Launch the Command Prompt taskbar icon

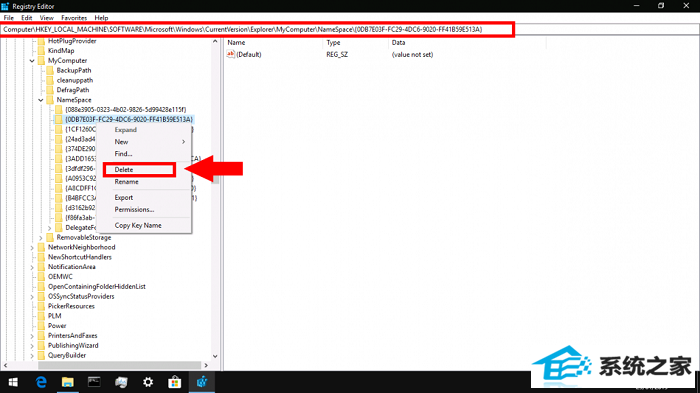(94, 382)
